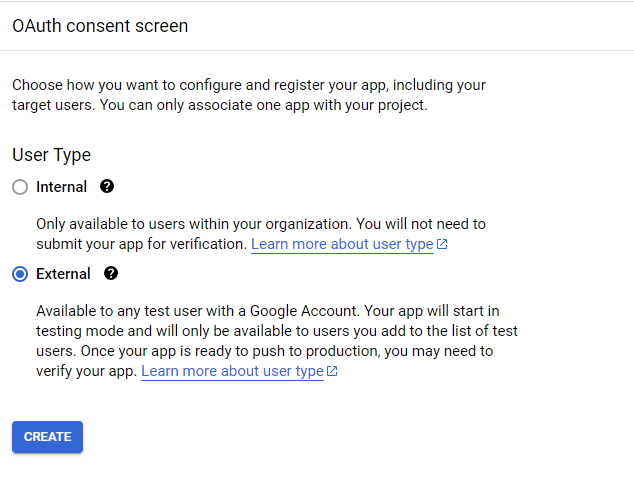Image resolution: width=634 pixels, height=486 pixels.
Task: Open Learn more about user type under External
Action: pyautogui.click(x=232, y=371)
